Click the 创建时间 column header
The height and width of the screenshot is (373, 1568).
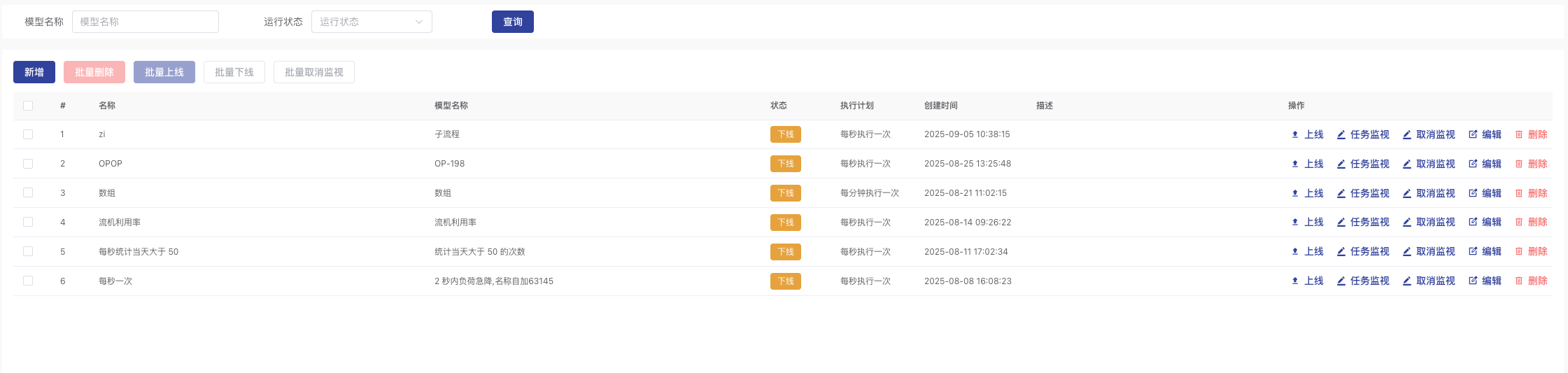click(940, 106)
